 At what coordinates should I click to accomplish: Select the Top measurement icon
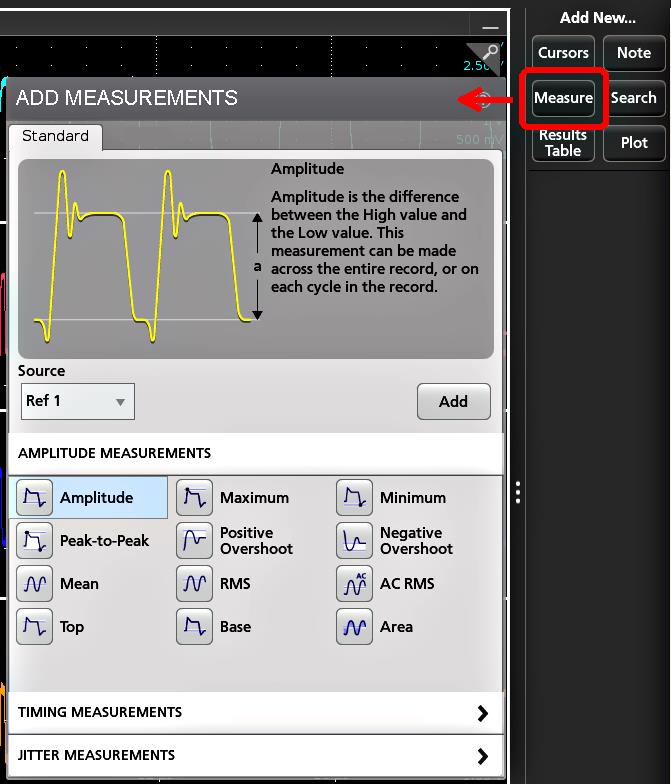[x=35, y=627]
